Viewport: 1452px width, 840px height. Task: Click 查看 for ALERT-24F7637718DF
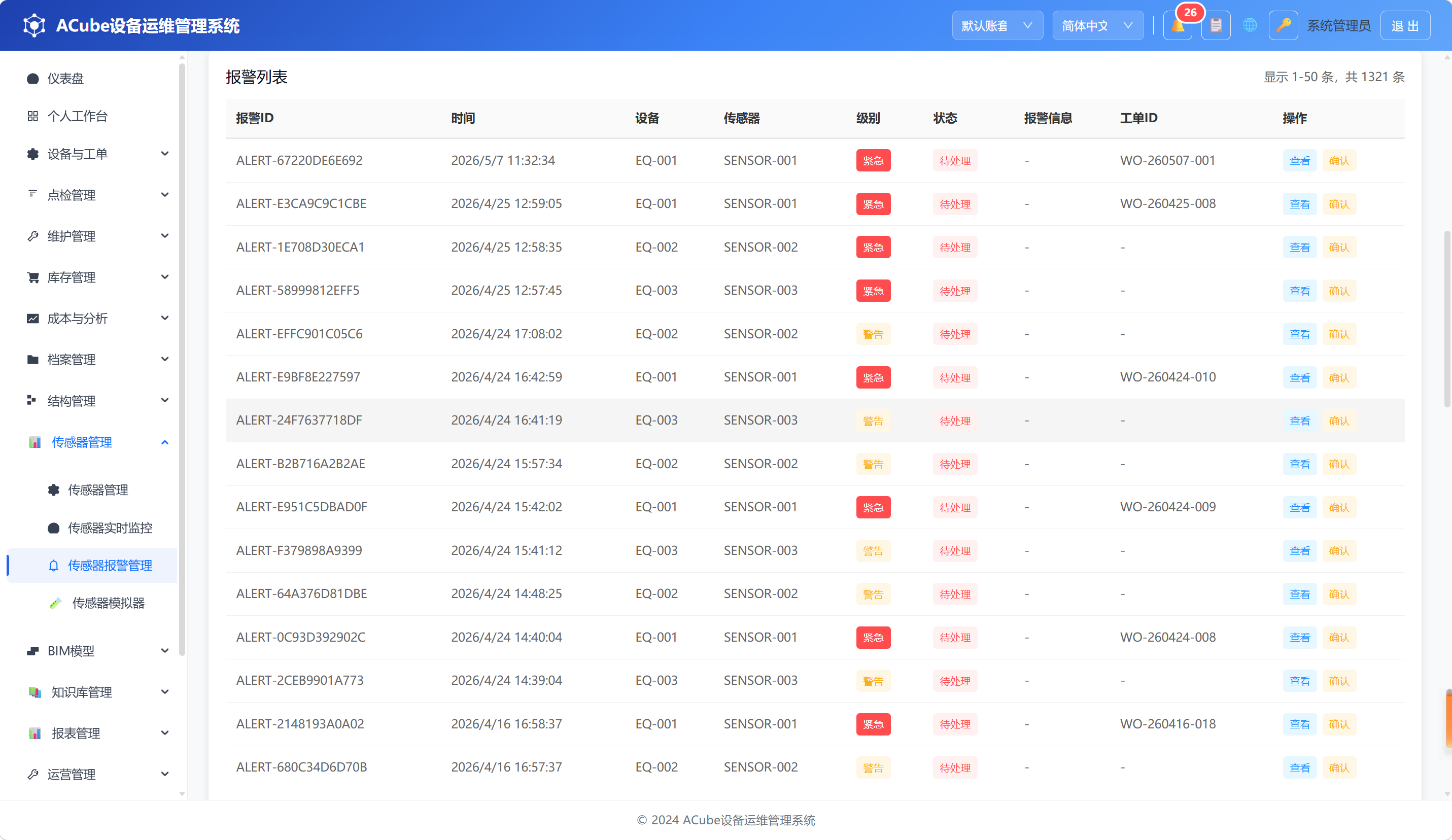pos(1299,421)
